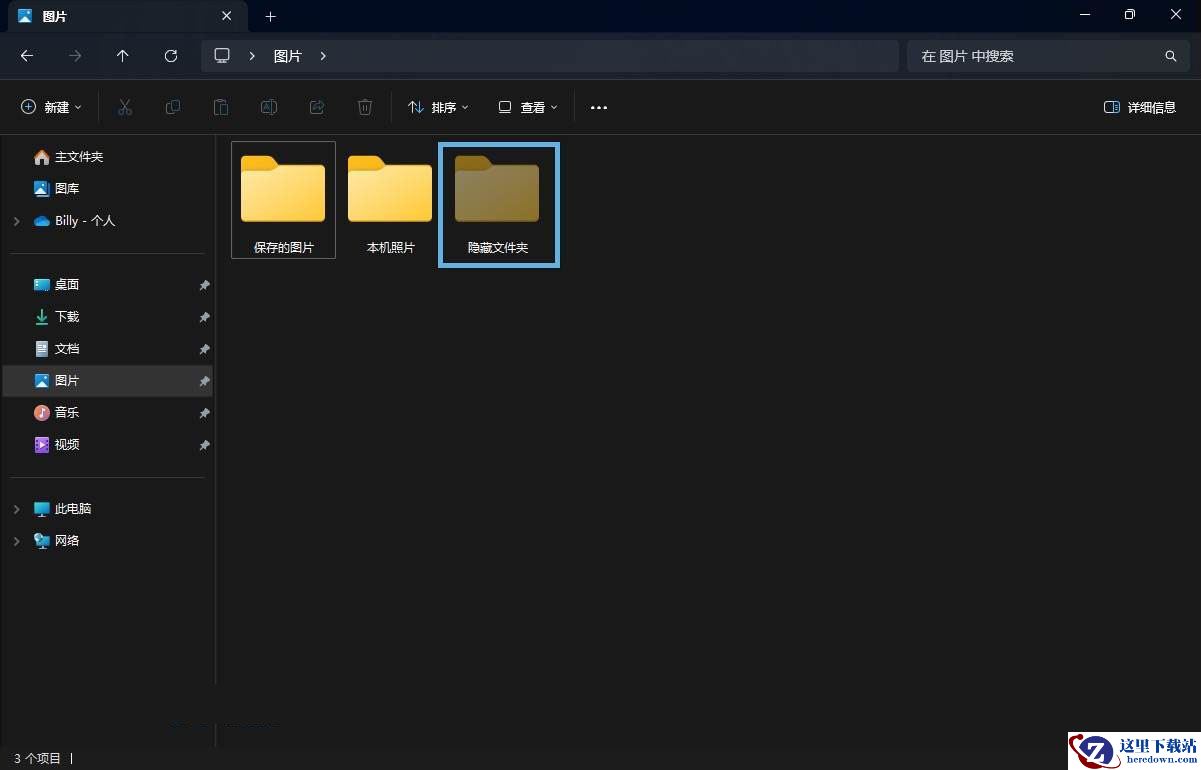
Task: Select 图片 in the sidebar
Action: pos(108,381)
